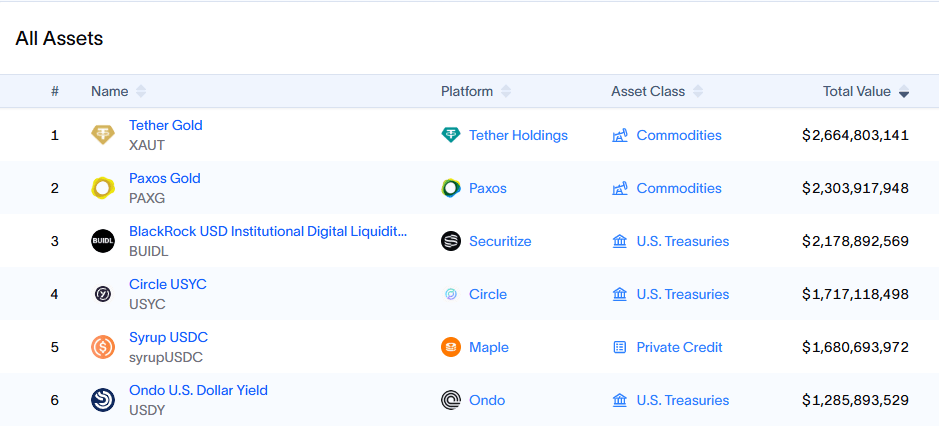Open U.S. Treasuries link in the Ondo USDY row
The image size is (939, 438).
pyautogui.click(x=683, y=400)
